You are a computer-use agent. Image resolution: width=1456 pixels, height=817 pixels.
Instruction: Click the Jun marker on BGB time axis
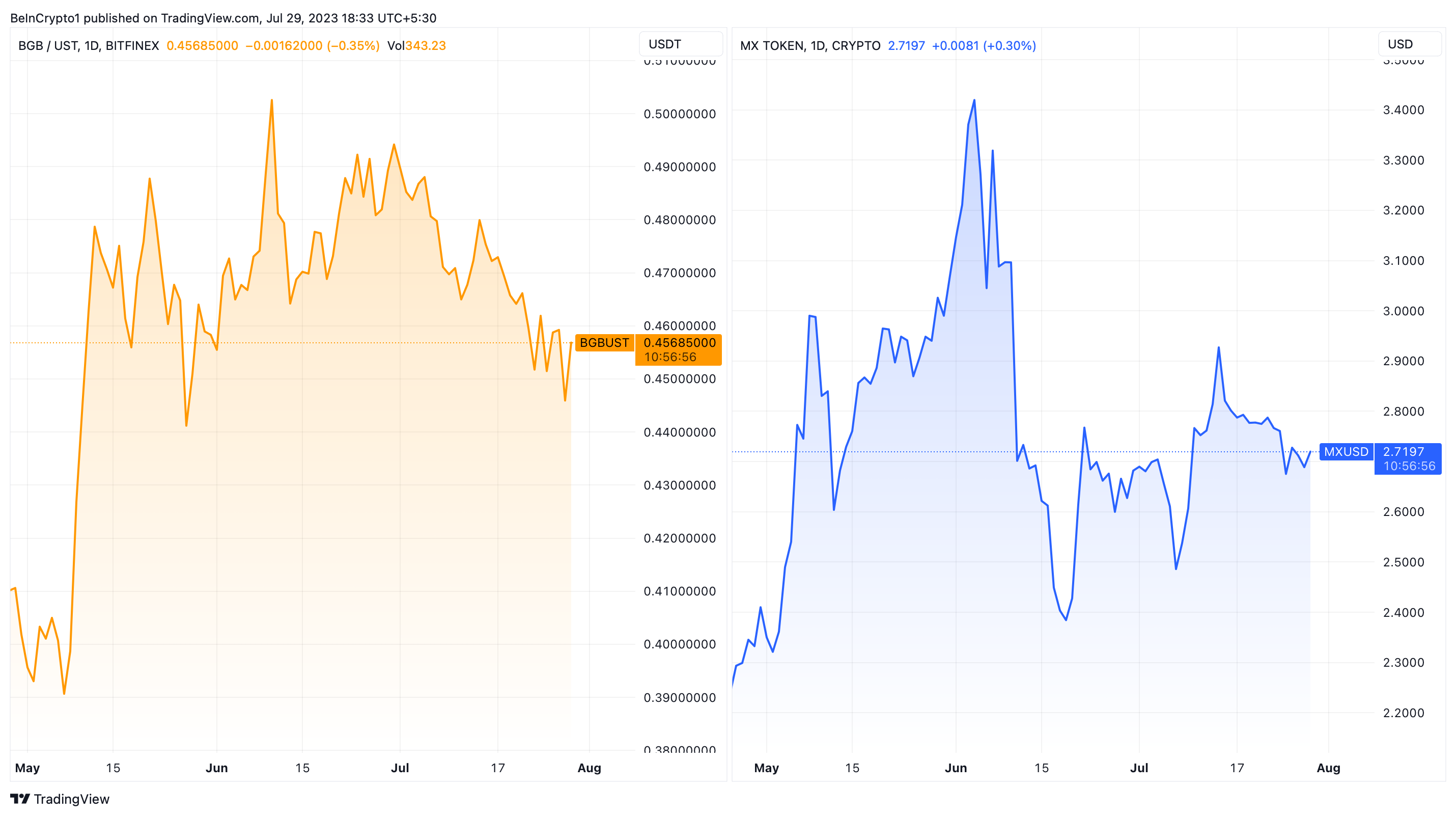[x=216, y=768]
